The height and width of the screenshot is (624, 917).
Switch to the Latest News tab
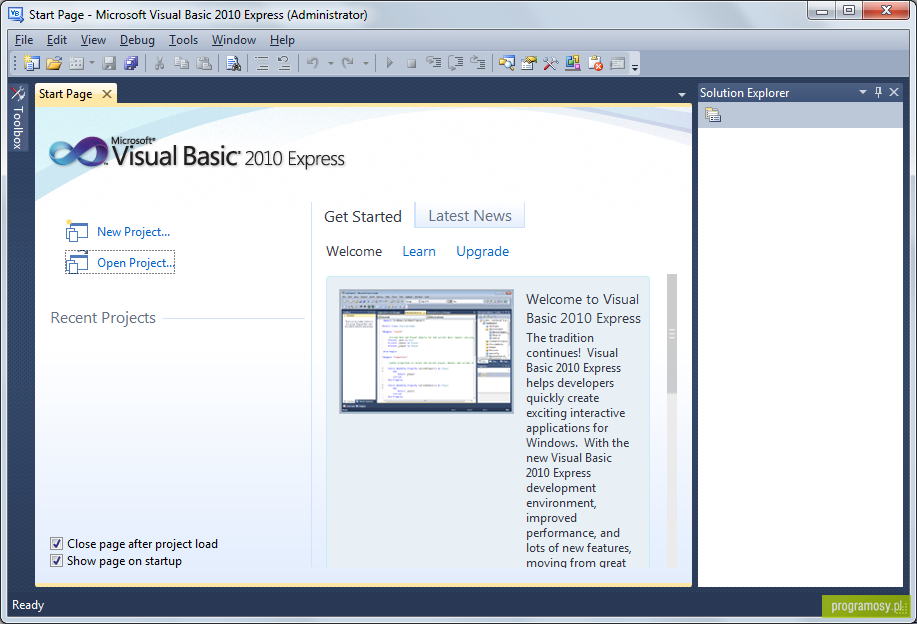point(470,215)
